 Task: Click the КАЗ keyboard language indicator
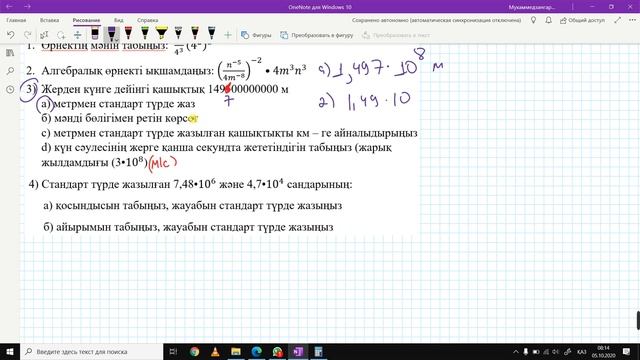[x=582, y=351]
